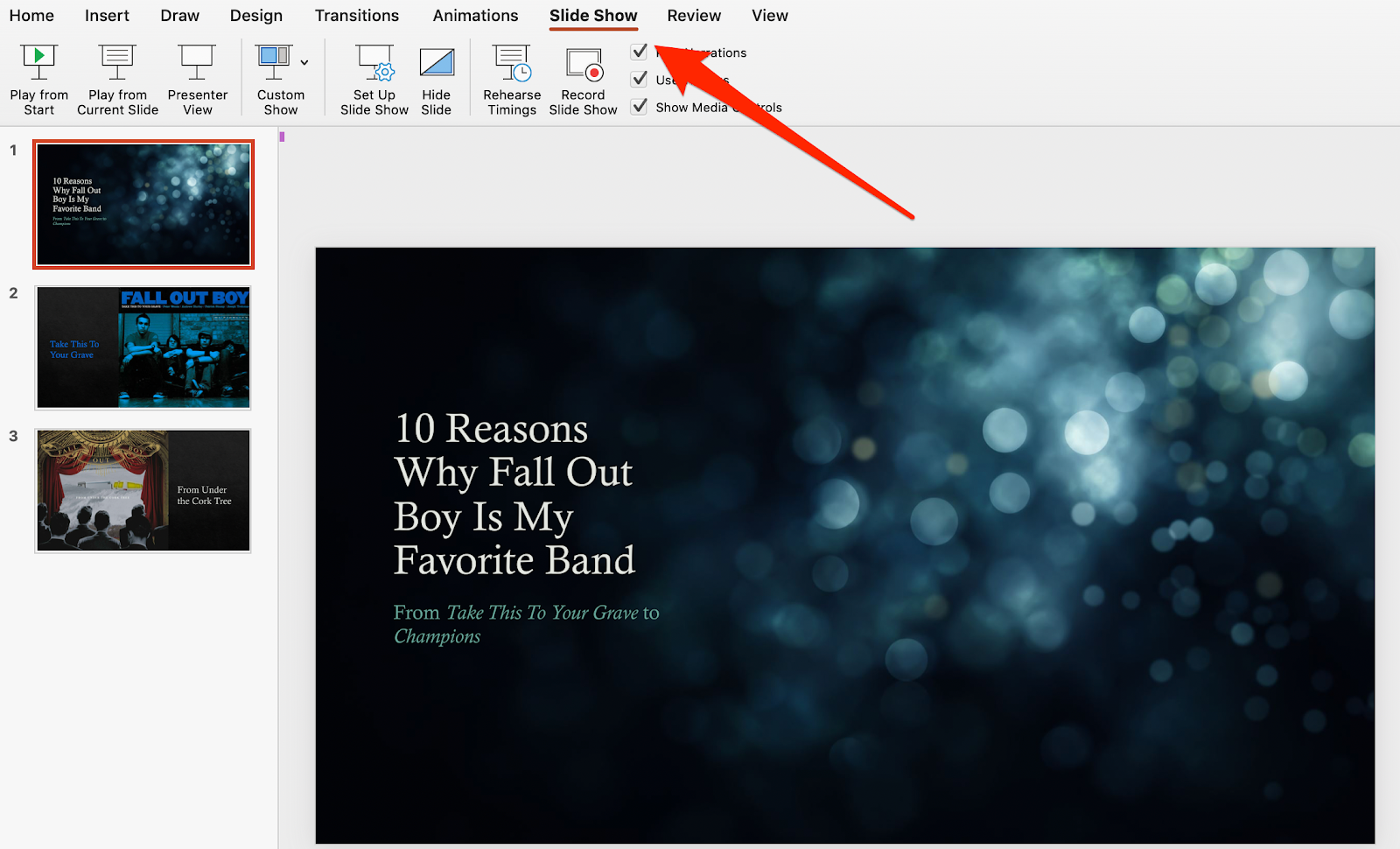The image size is (1400, 849).
Task: Open the Transitions tab
Action: click(357, 16)
